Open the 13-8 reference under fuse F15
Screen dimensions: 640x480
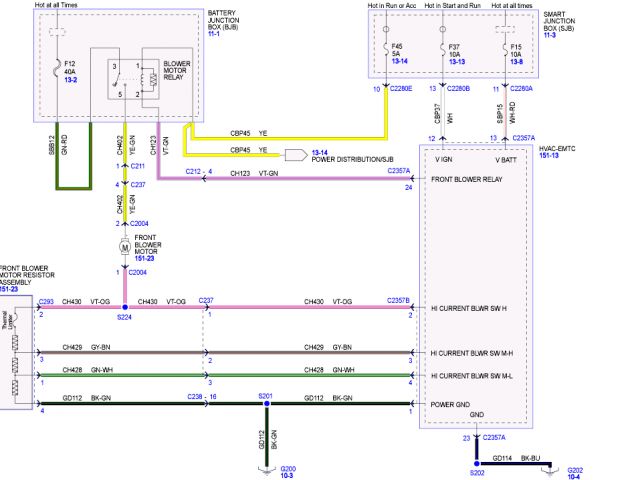tap(516, 62)
